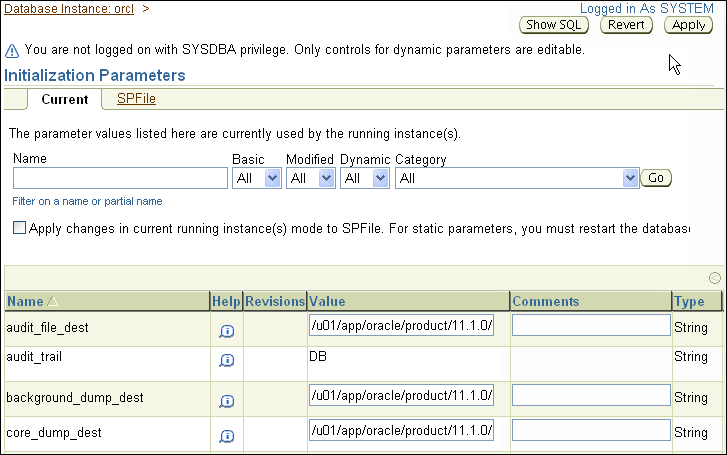
Task: Click help icon for audit_file_dest parameter
Action: (227, 332)
